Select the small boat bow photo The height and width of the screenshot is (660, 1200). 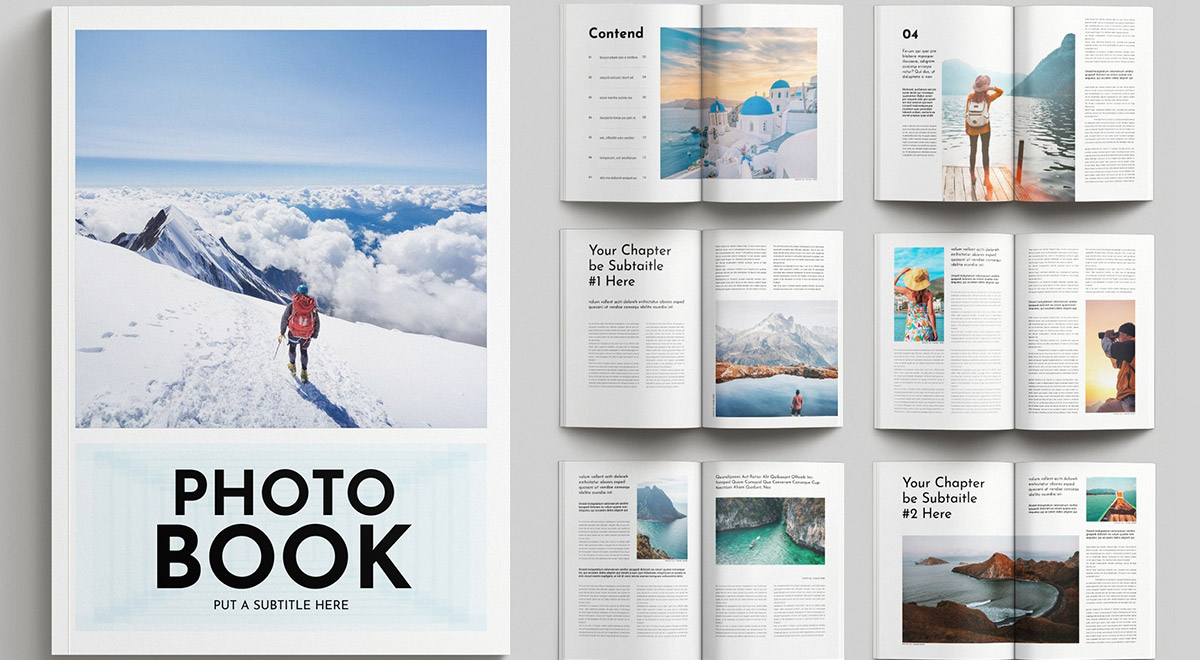[x=1110, y=499]
